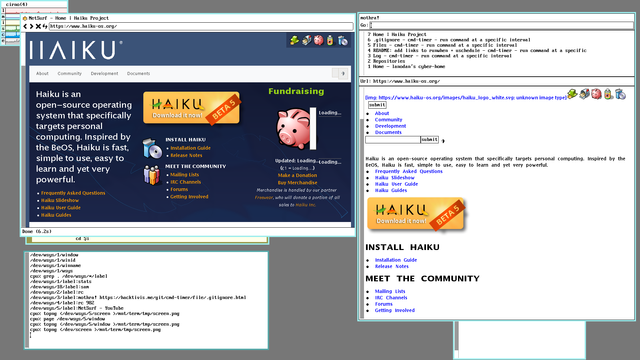This screenshot has height=360, width=640.
Task: Open Haiku Slideshow link in mothra
Action: coord(395,178)
